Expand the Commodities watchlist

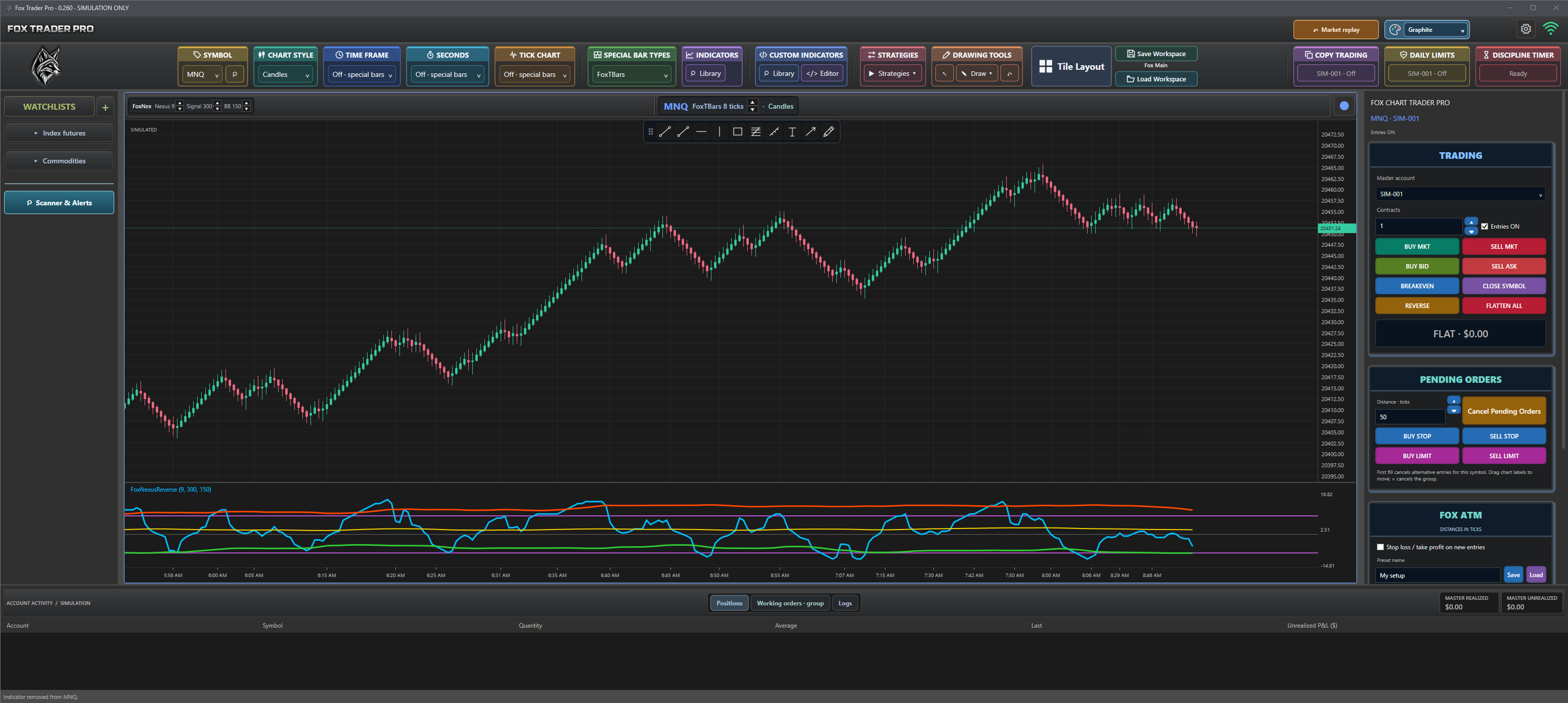(x=59, y=161)
